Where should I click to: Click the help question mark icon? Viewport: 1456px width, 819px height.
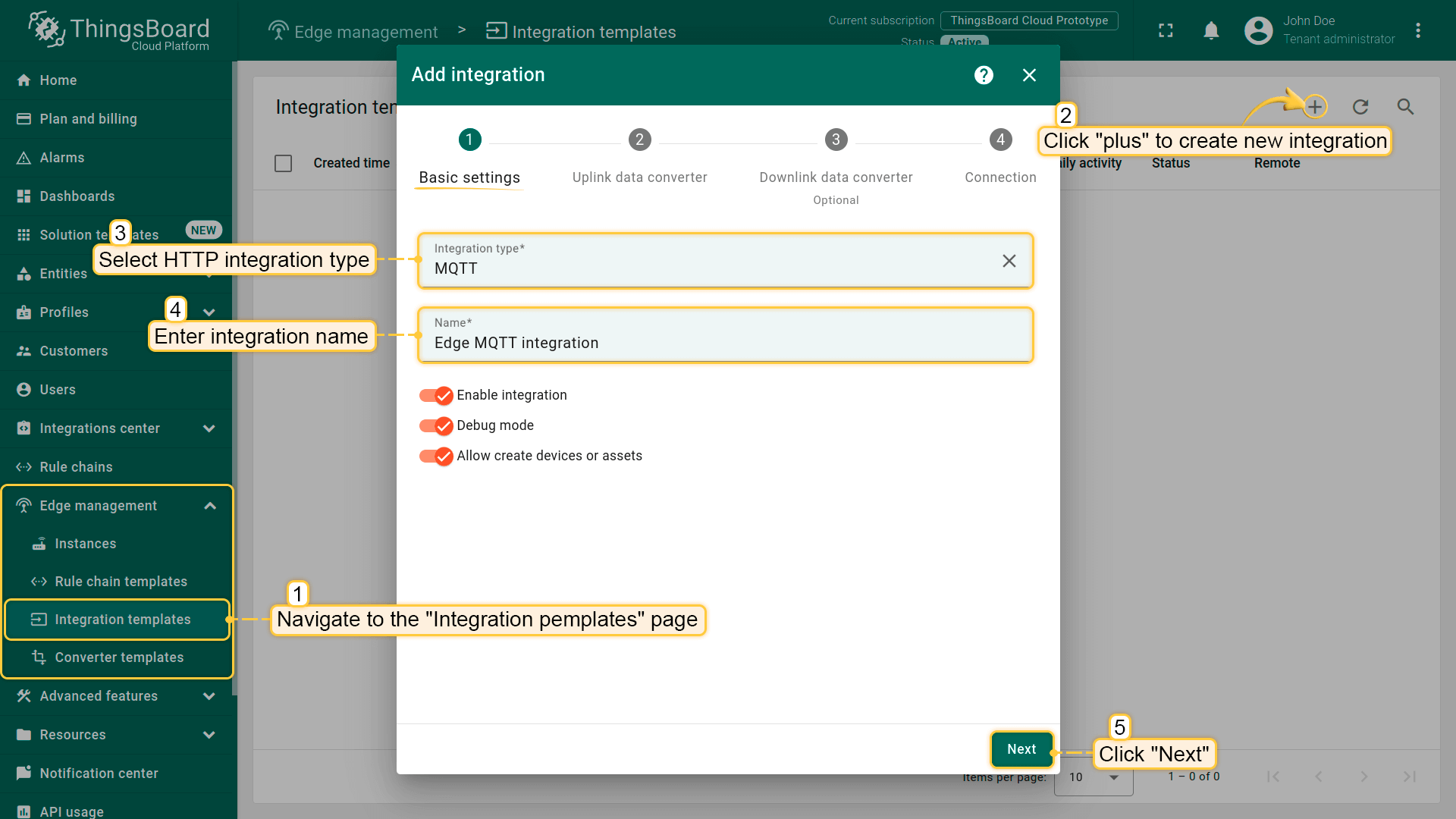pyautogui.click(x=984, y=75)
